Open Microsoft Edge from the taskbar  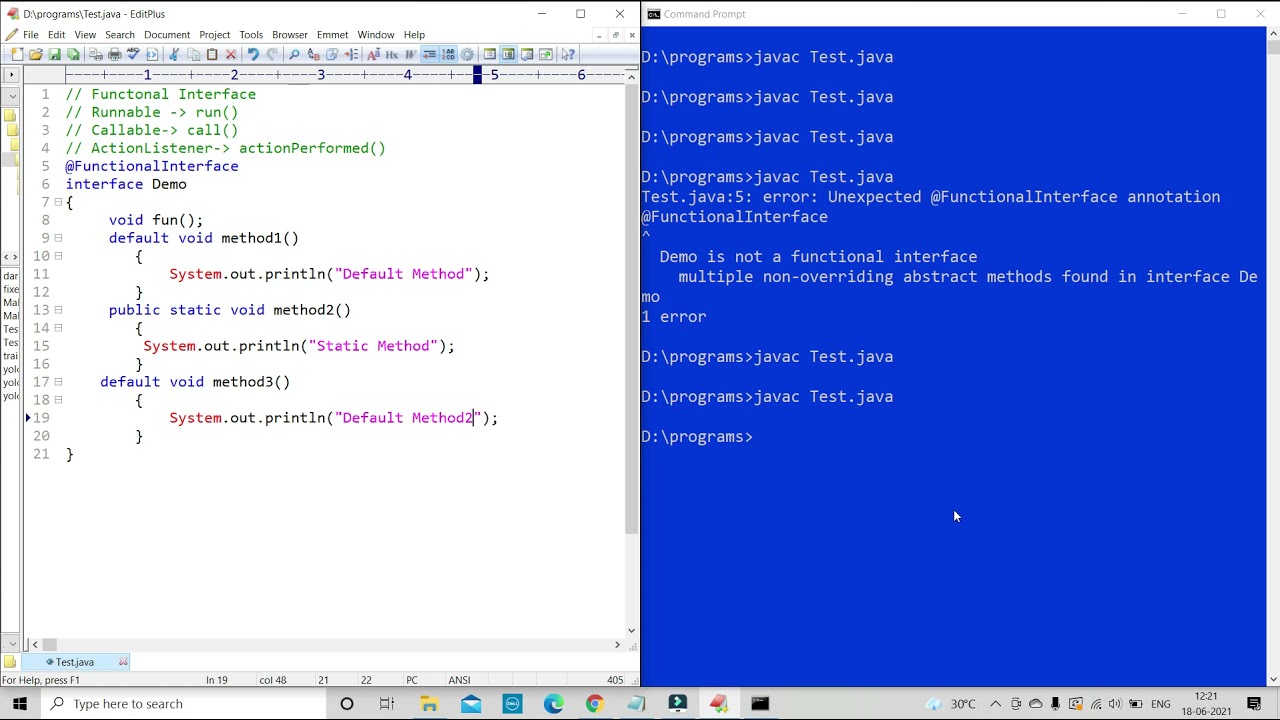553,704
